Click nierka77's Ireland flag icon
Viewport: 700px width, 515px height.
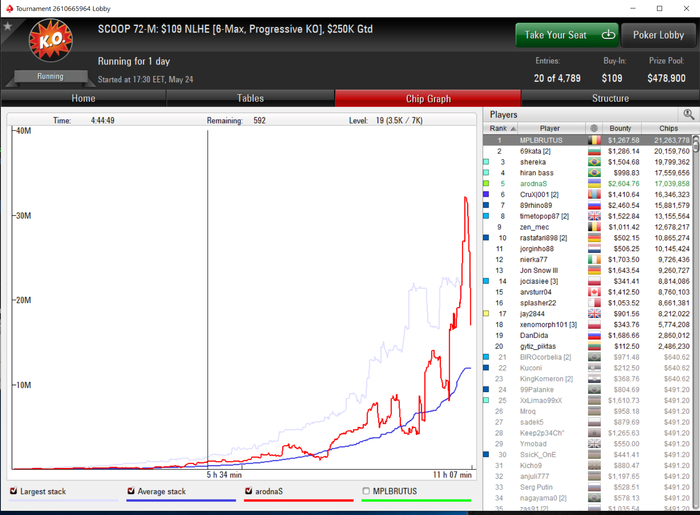click(x=594, y=259)
